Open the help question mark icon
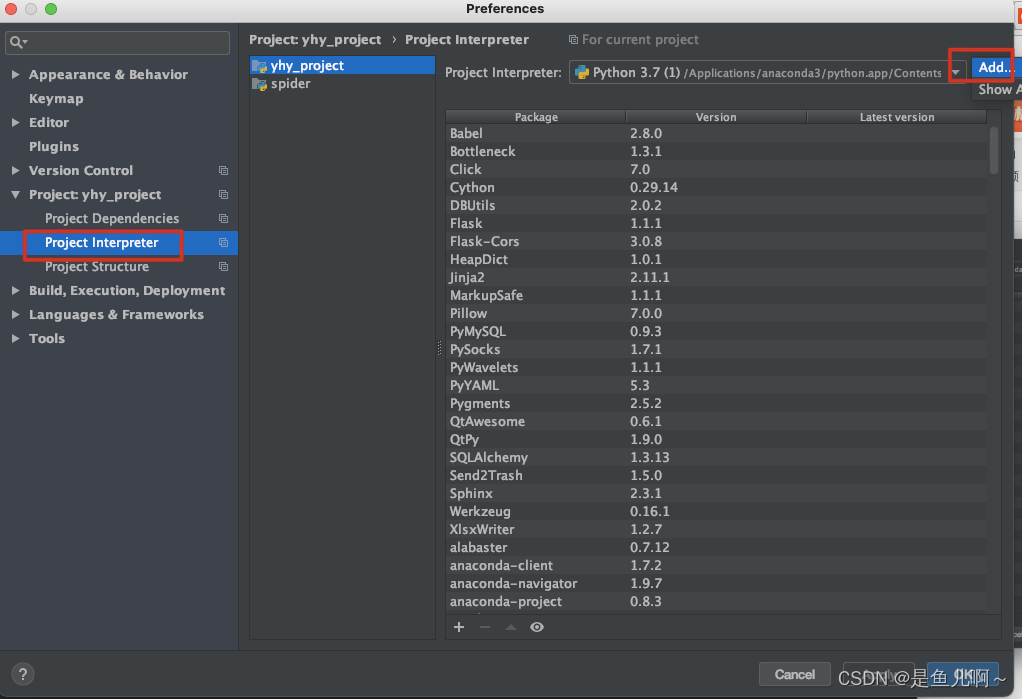Image resolution: width=1022 pixels, height=699 pixels. [22, 674]
